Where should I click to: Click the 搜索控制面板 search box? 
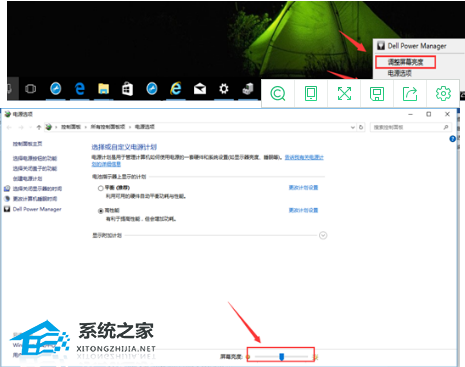coord(411,127)
